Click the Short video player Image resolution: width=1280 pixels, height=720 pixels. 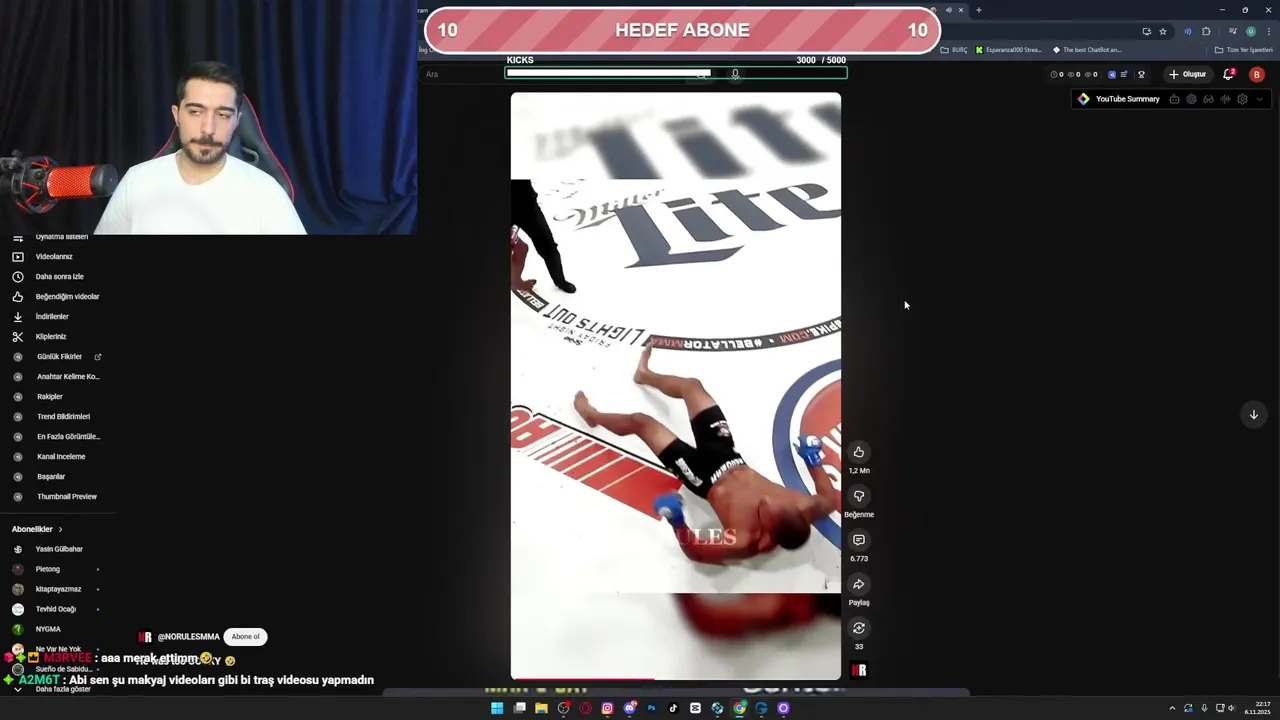(x=676, y=386)
